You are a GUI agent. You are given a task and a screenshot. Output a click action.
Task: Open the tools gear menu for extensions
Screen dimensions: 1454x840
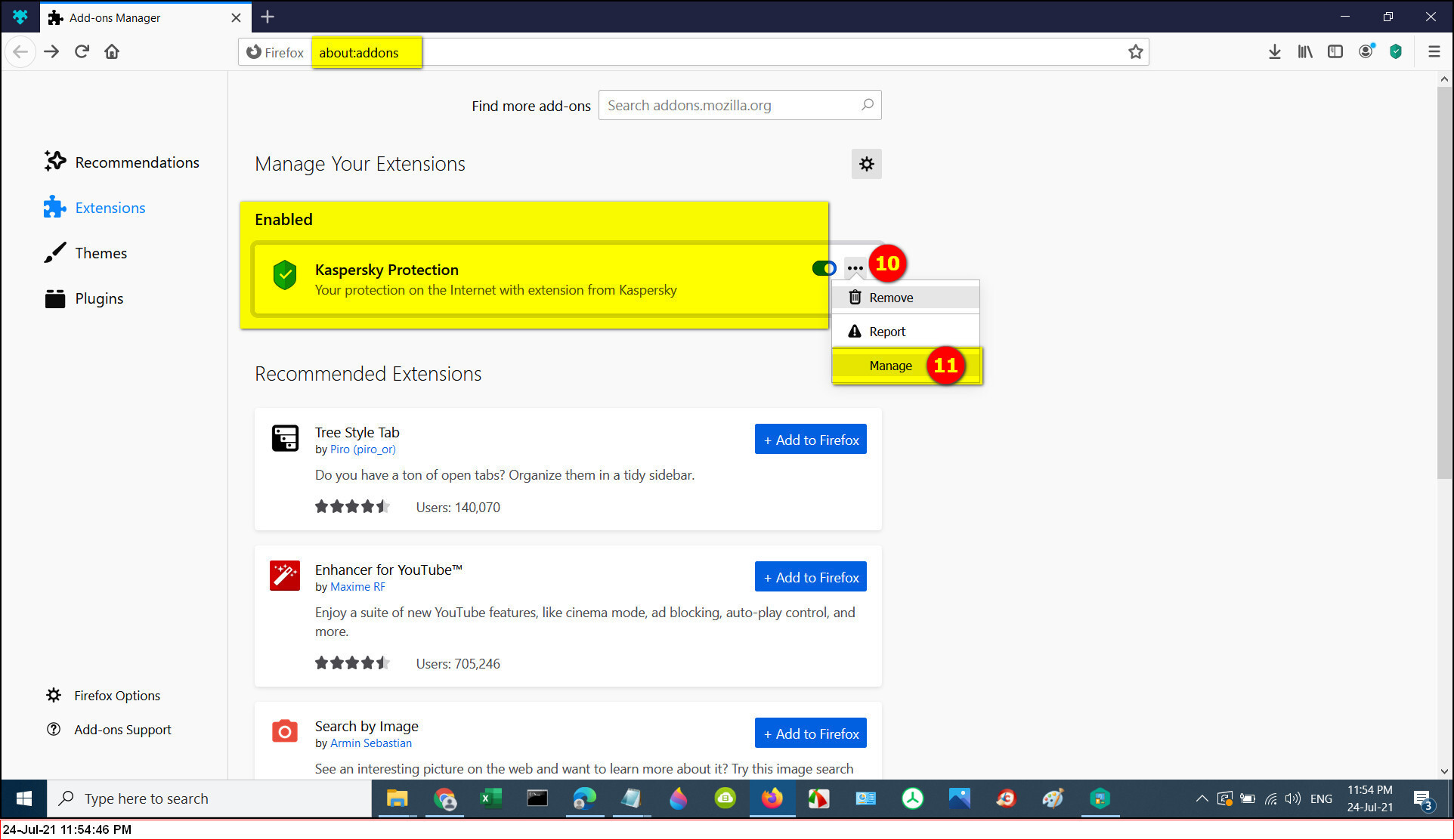[867, 164]
